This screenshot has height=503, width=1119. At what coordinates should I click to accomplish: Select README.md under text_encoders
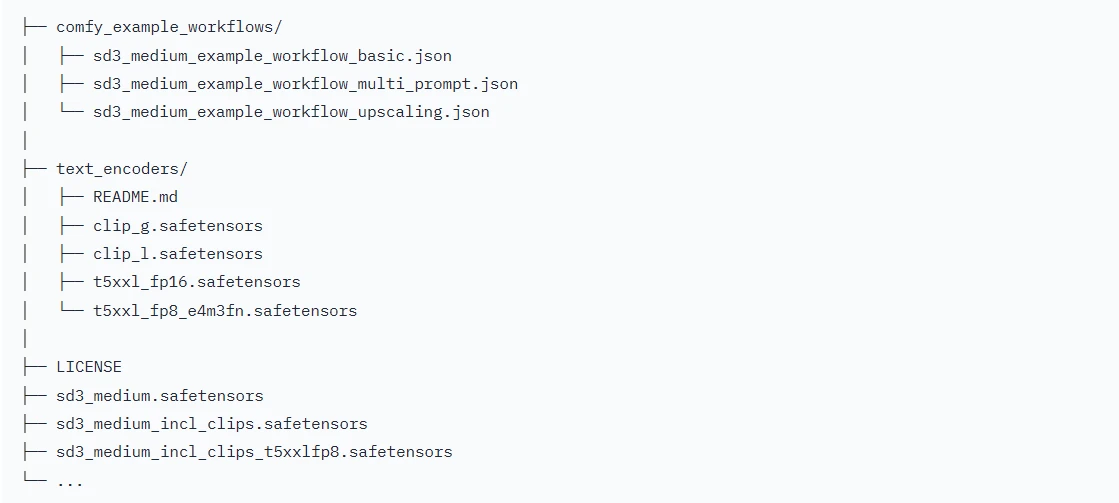(x=135, y=197)
